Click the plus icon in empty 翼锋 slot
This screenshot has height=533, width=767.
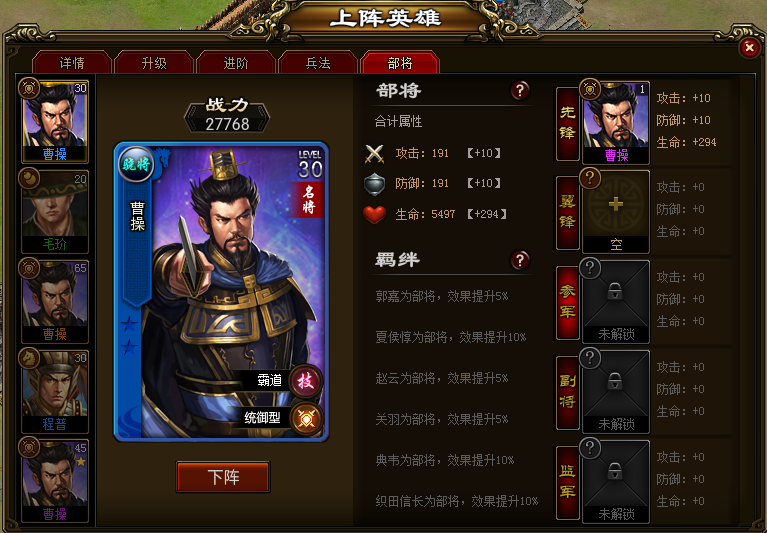[616, 204]
